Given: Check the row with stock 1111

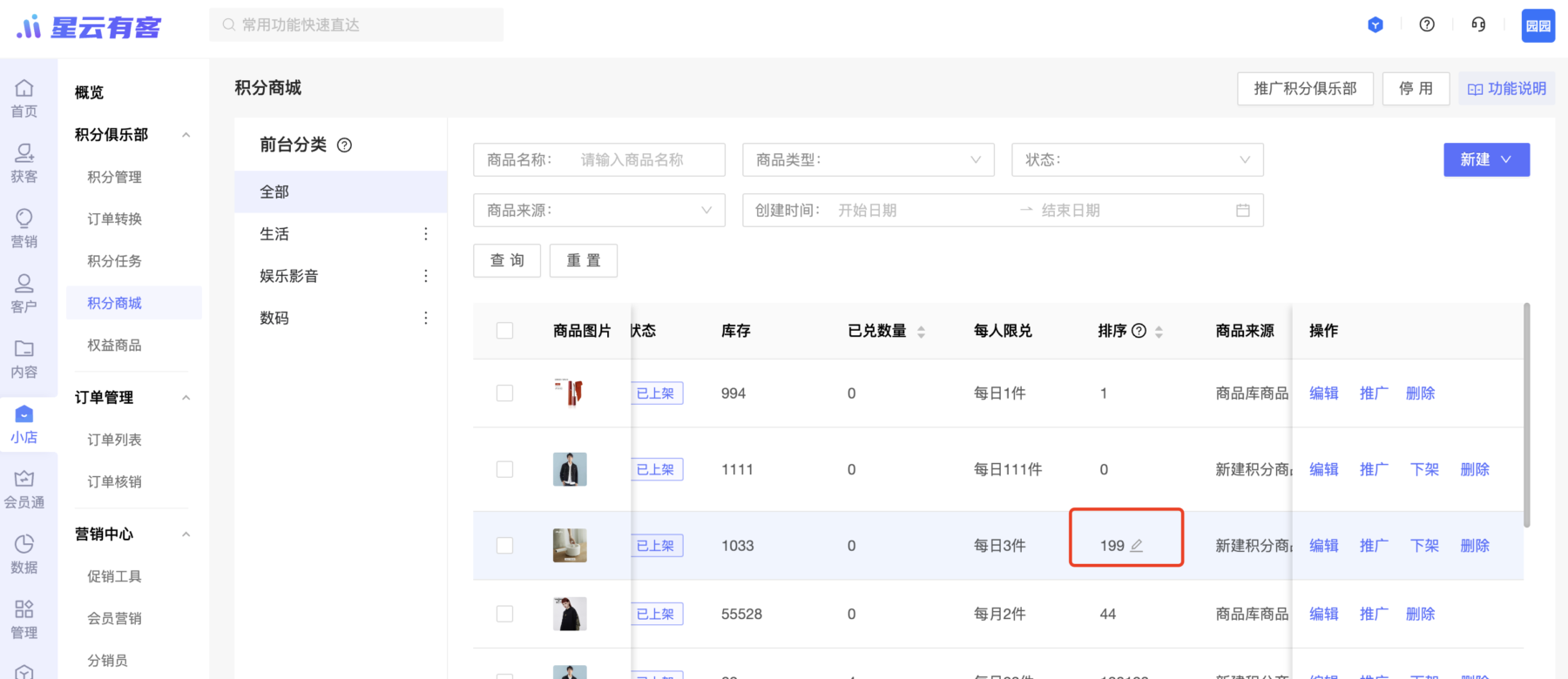Looking at the screenshot, I should [504, 469].
